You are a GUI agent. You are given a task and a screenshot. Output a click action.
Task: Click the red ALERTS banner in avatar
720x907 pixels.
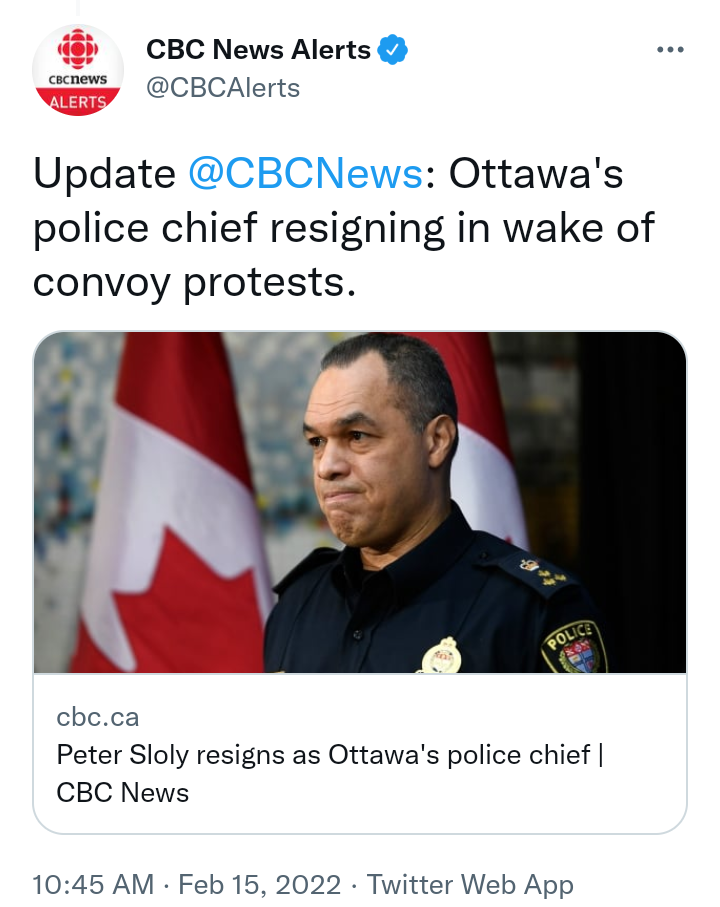coord(77,101)
